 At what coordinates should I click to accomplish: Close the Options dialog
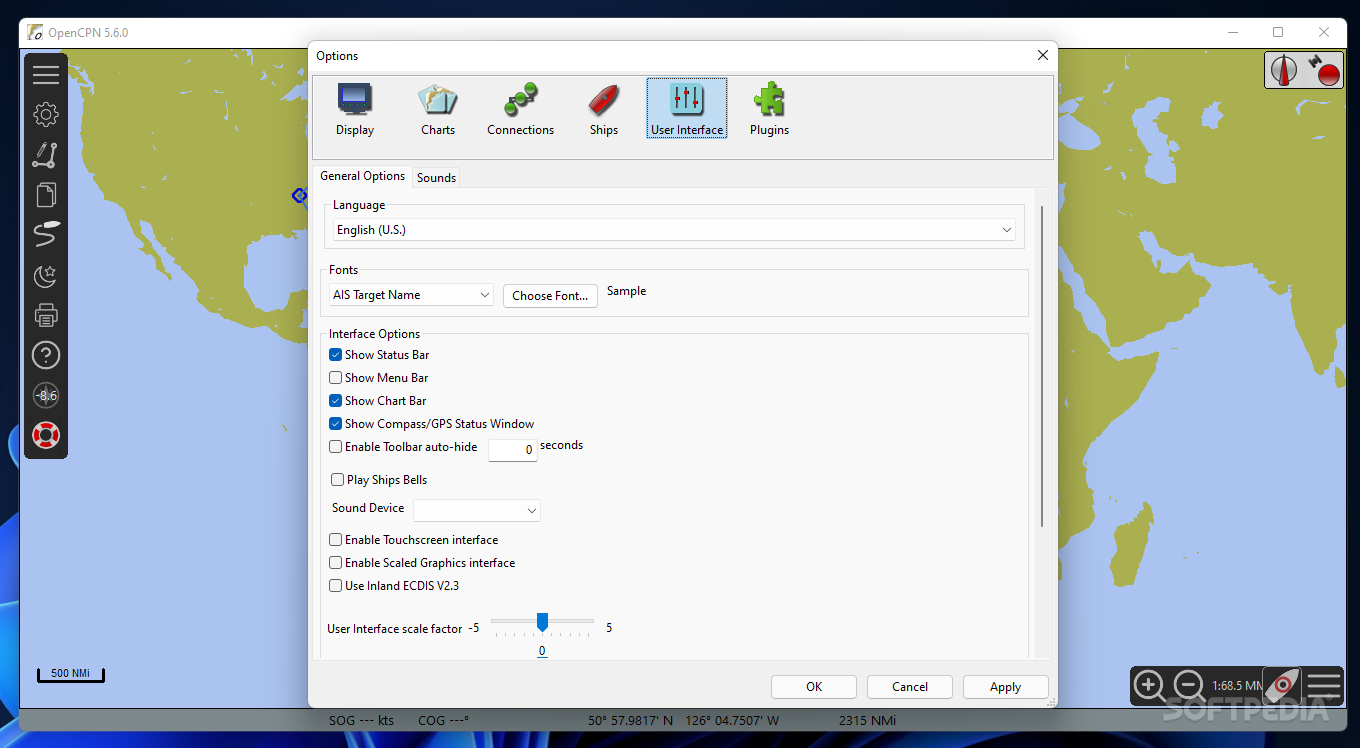(1042, 56)
